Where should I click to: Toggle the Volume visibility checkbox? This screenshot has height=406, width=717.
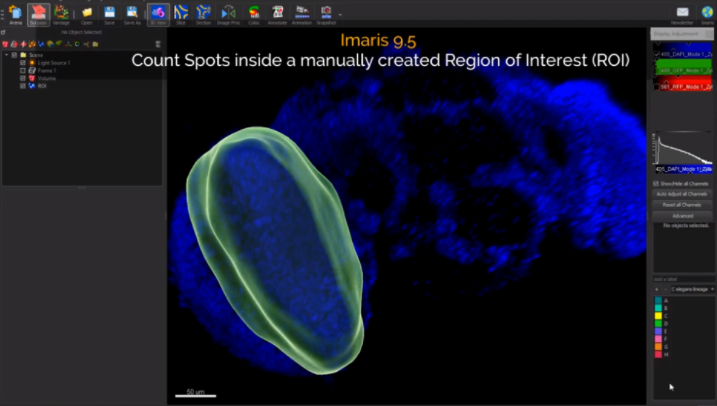(x=23, y=78)
